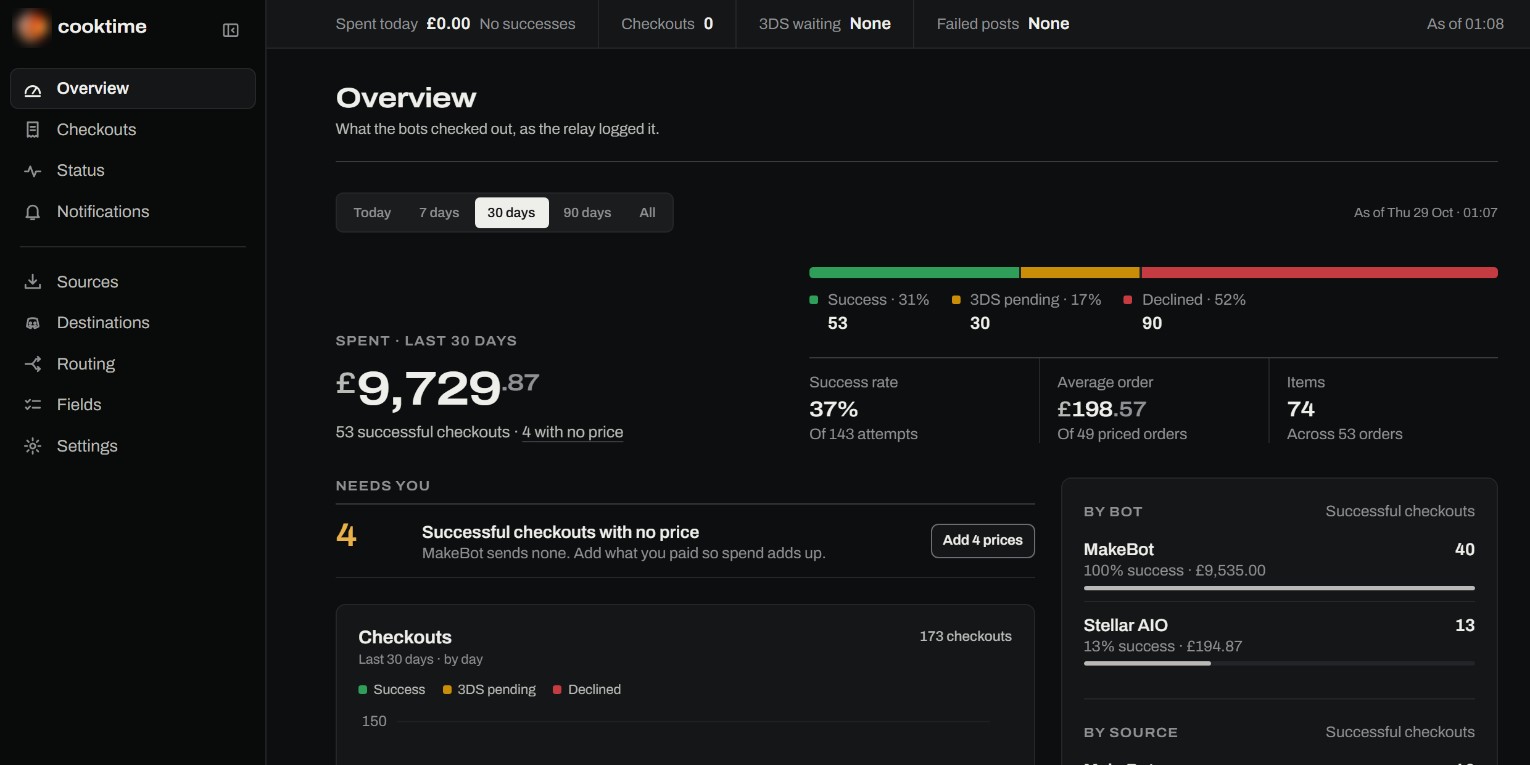Open Notifications in the sidebar
Screen dimensions: 1530x765
coord(133,212)
